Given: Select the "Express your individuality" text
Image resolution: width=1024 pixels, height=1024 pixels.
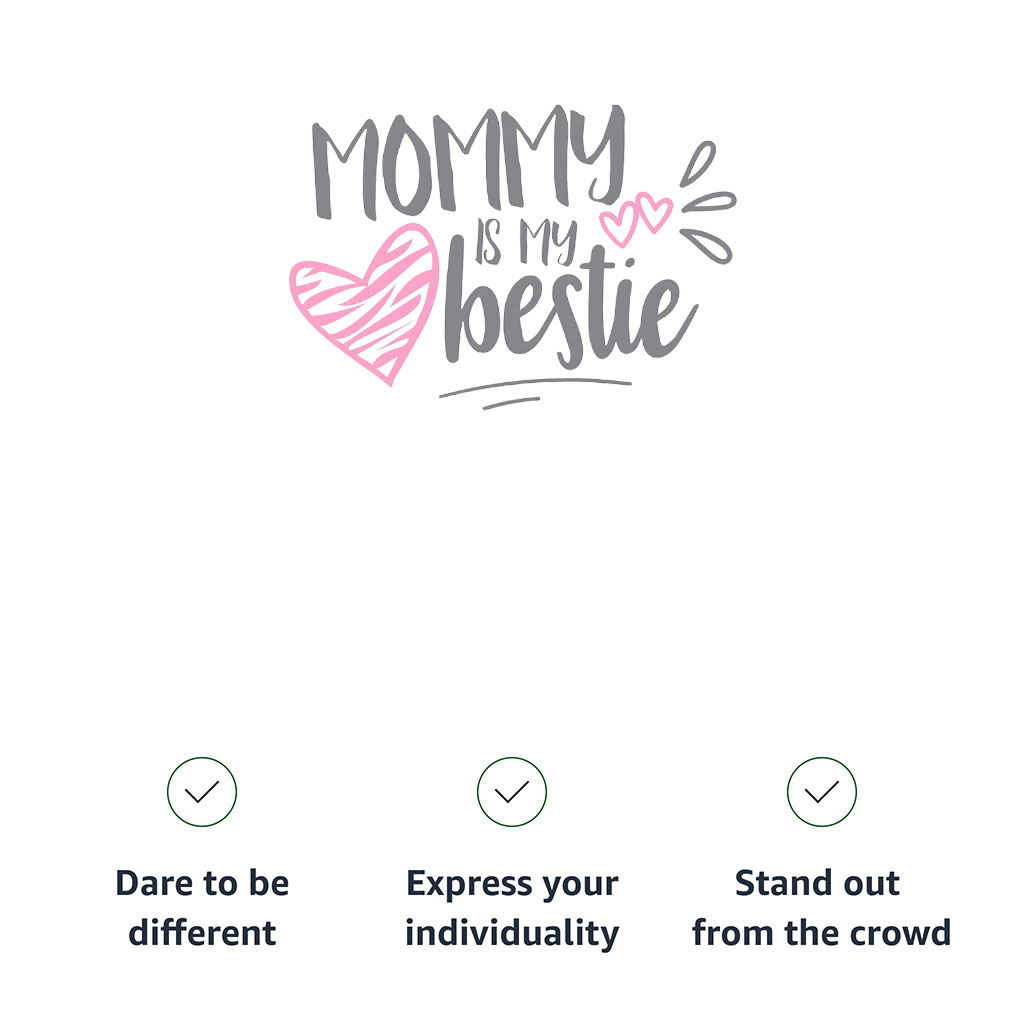Looking at the screenshot, I should (x=512, y=908).
